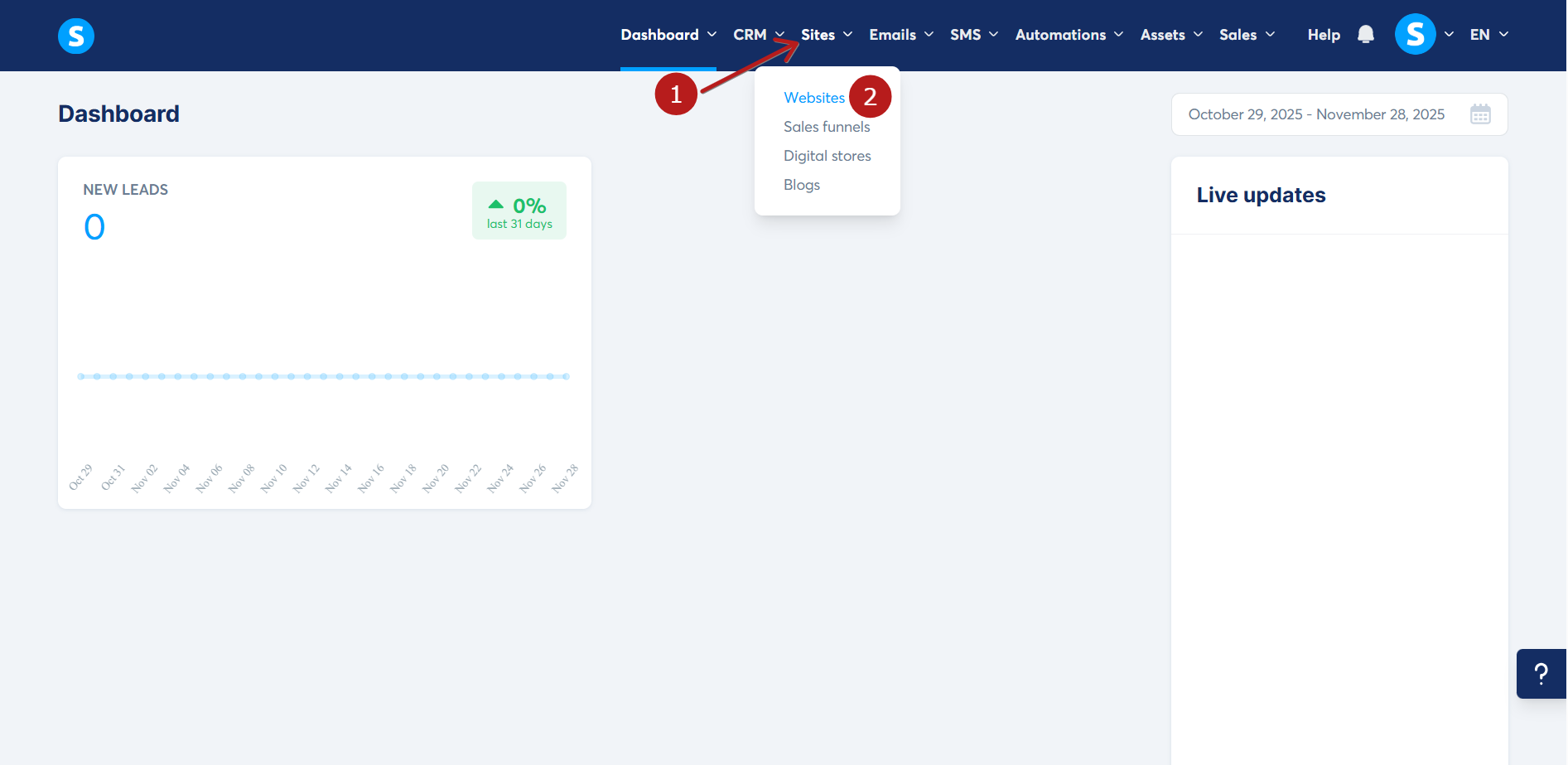Select Websites from the Sites menu

[814, 97]
